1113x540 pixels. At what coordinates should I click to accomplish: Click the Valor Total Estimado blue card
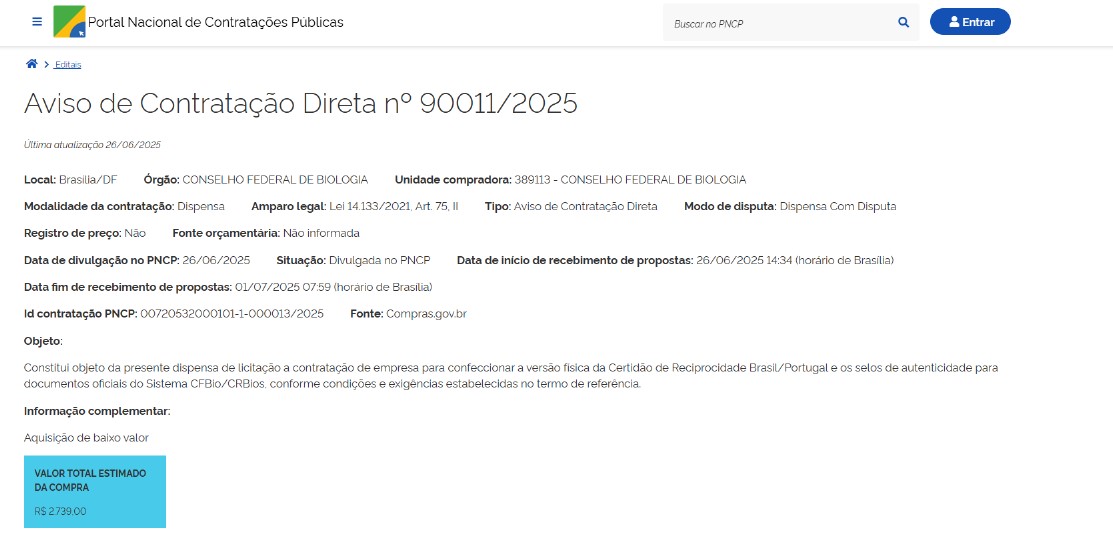(x=95, y=491)
